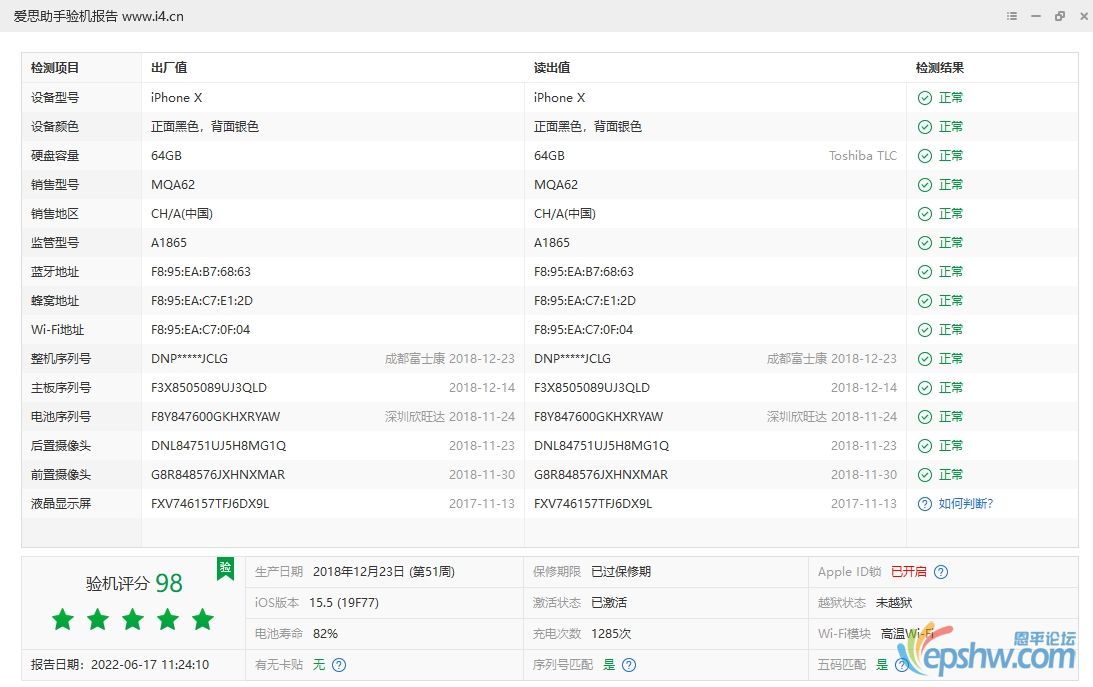Select the 电池序列号 row label
Image resolution: width=1093 pixels, height=687 pixels.
61,417
